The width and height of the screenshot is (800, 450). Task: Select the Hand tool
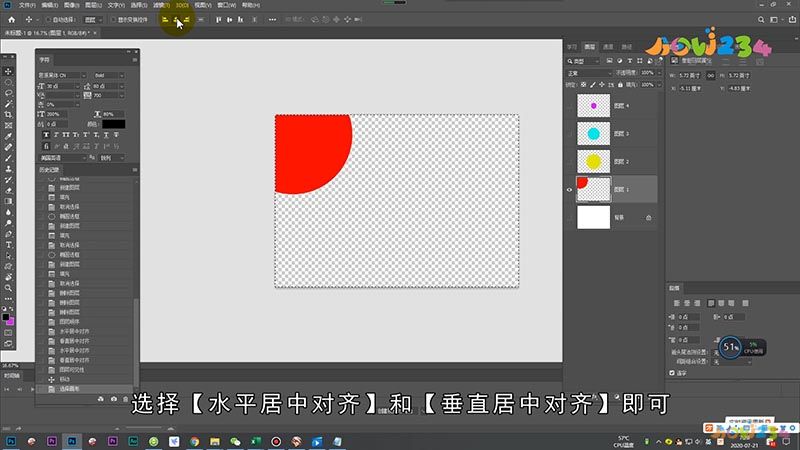pyautogui.click(x=8, y=277)
